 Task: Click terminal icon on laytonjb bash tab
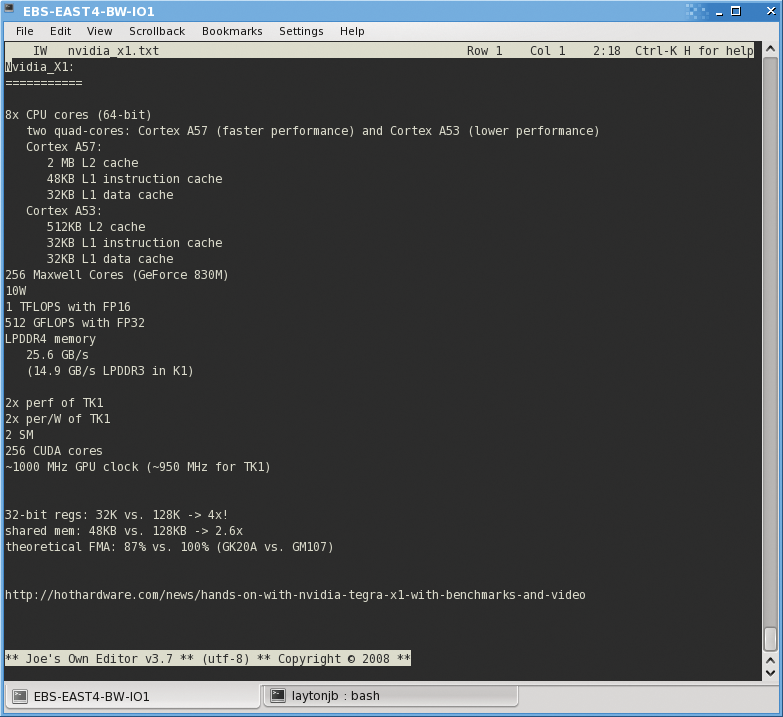point(278,696)
